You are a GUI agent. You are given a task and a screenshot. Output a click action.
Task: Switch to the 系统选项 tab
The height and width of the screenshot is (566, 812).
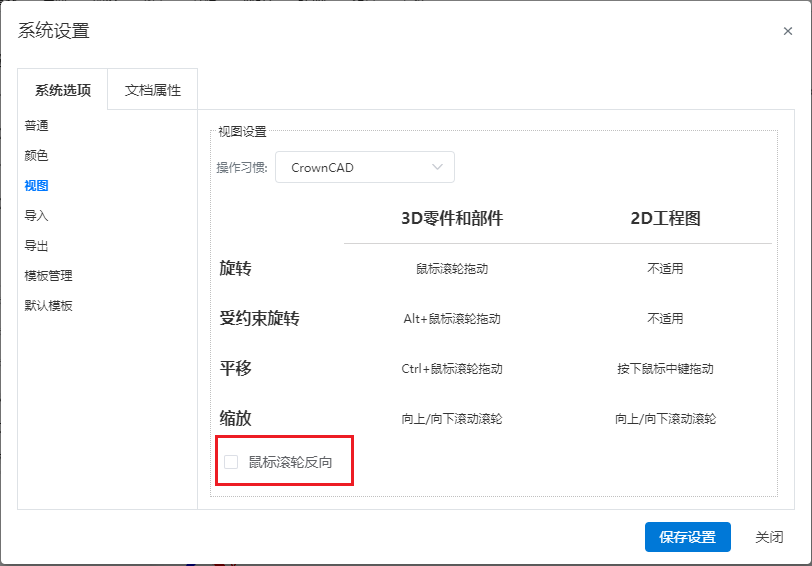[63, 90]
